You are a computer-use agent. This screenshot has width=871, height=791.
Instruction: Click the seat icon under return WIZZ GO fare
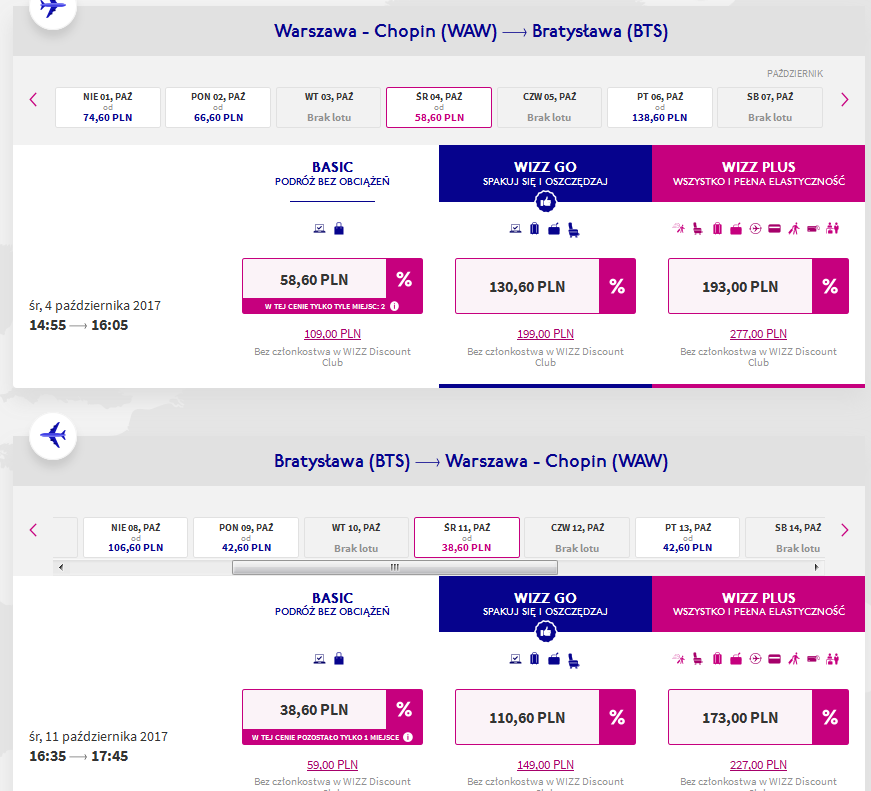pos(574,660)
